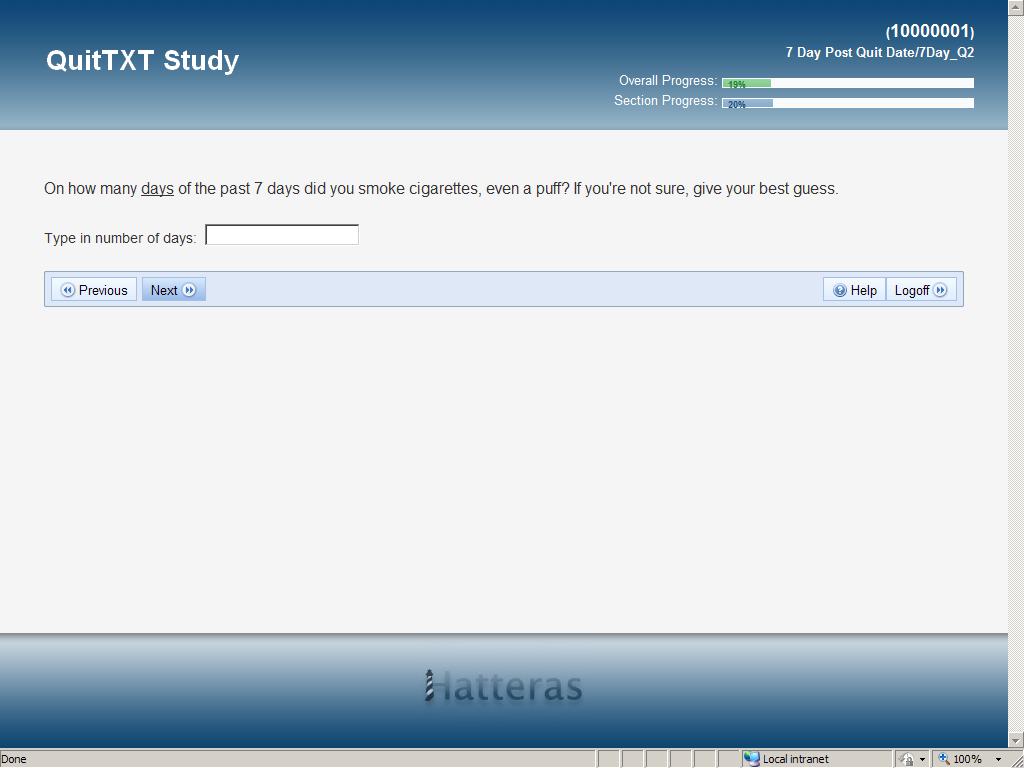Click the 'Type in number of days:' label
The height and width of the screenshot is (768, 1024).
(120, 238)
